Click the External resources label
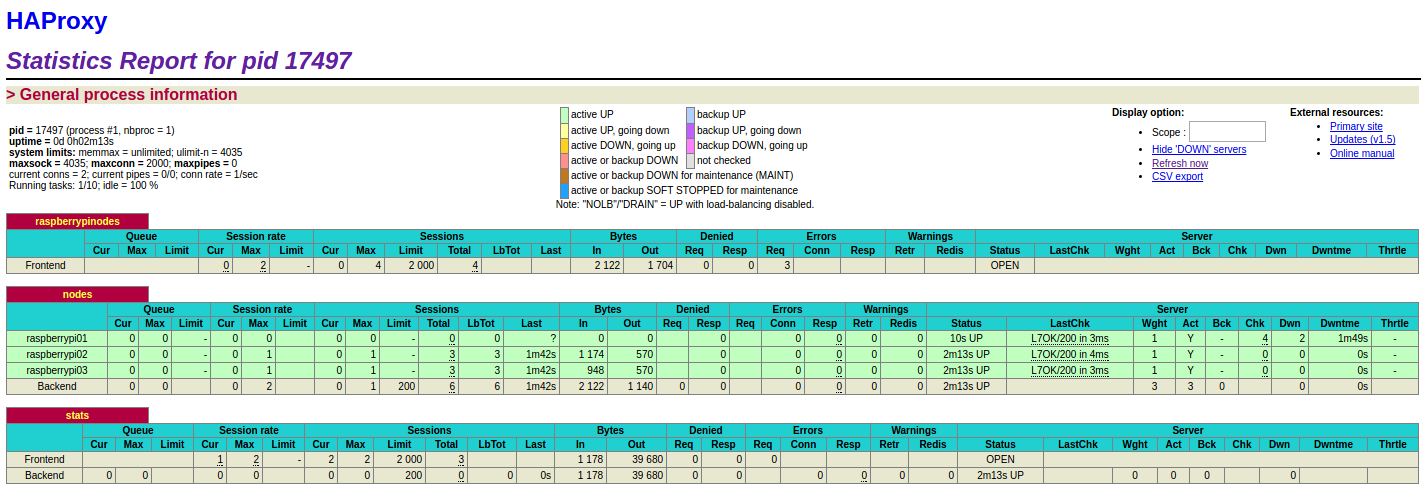 click(1336, 112)
